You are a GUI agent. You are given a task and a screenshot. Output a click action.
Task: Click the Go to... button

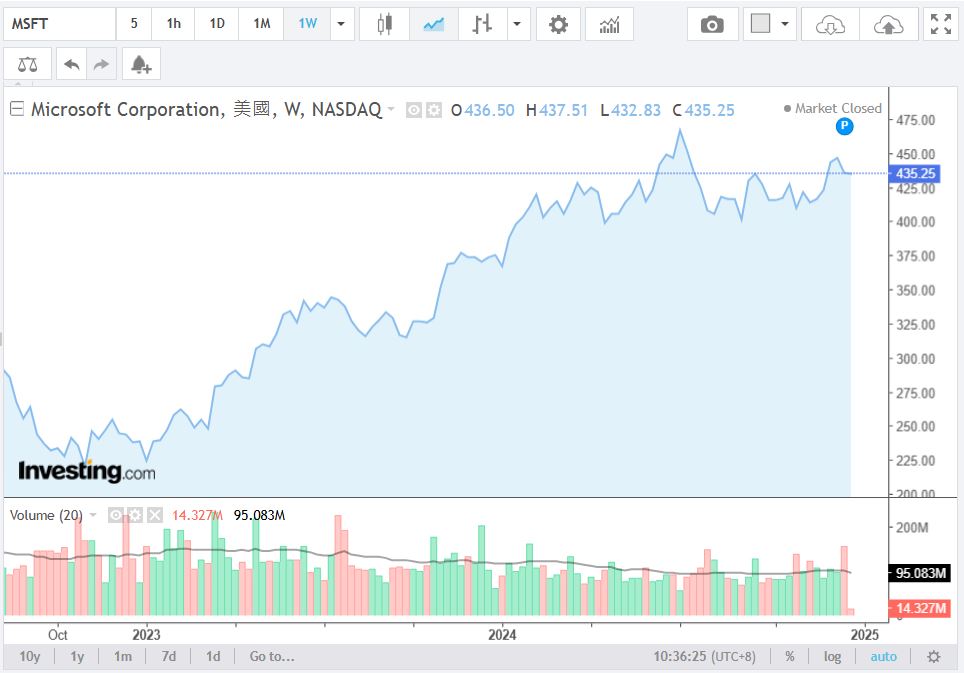(272, 657)
